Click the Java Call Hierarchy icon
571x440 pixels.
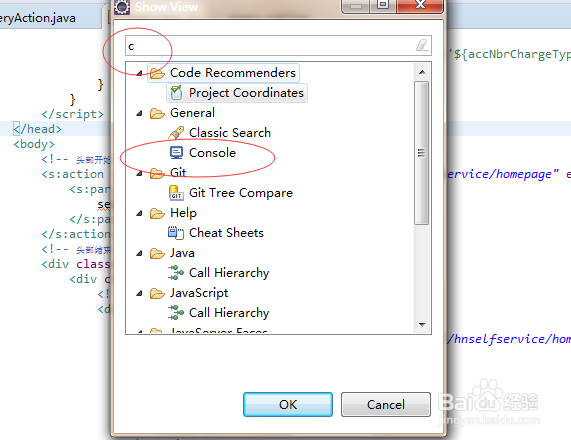(176, 273)
